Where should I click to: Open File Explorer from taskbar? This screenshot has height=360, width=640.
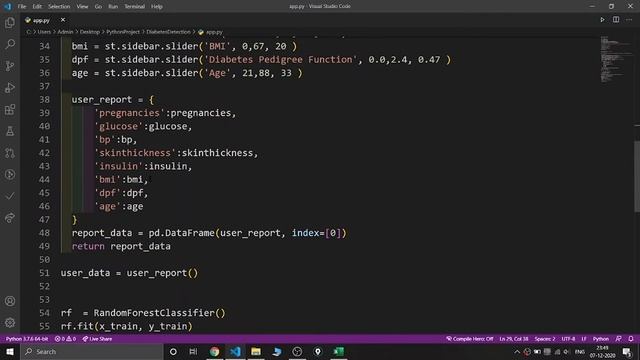pyautogui.click(x=256, y=351)
